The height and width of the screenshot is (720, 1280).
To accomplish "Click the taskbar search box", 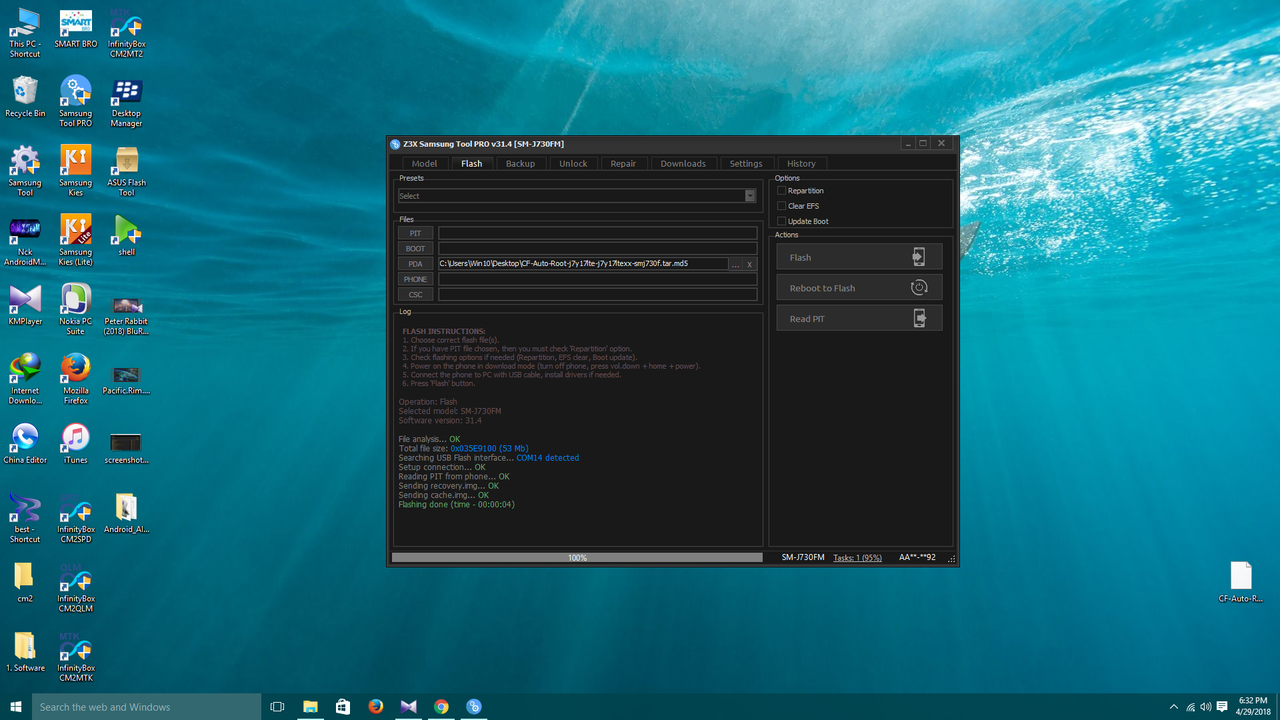I will tap(147, 707).
